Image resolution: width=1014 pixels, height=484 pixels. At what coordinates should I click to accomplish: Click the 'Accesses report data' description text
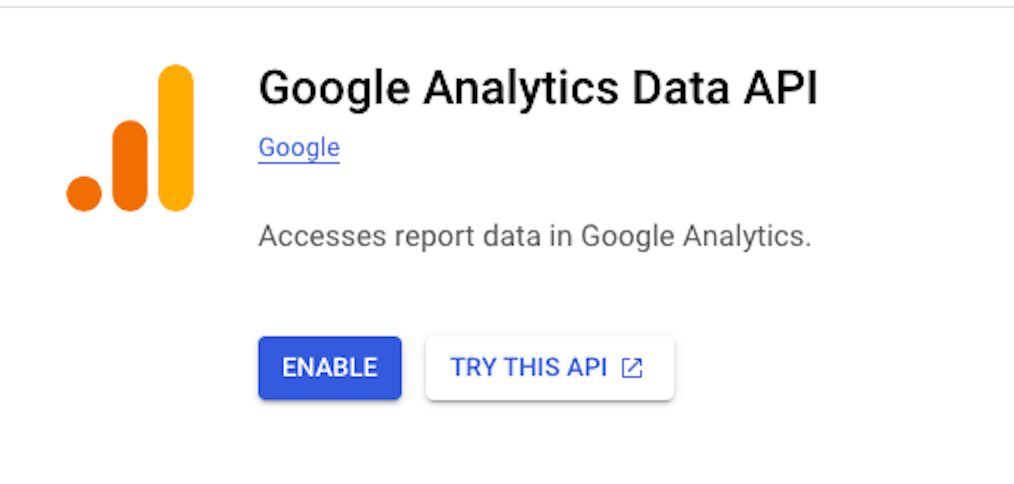coord(534,236)
